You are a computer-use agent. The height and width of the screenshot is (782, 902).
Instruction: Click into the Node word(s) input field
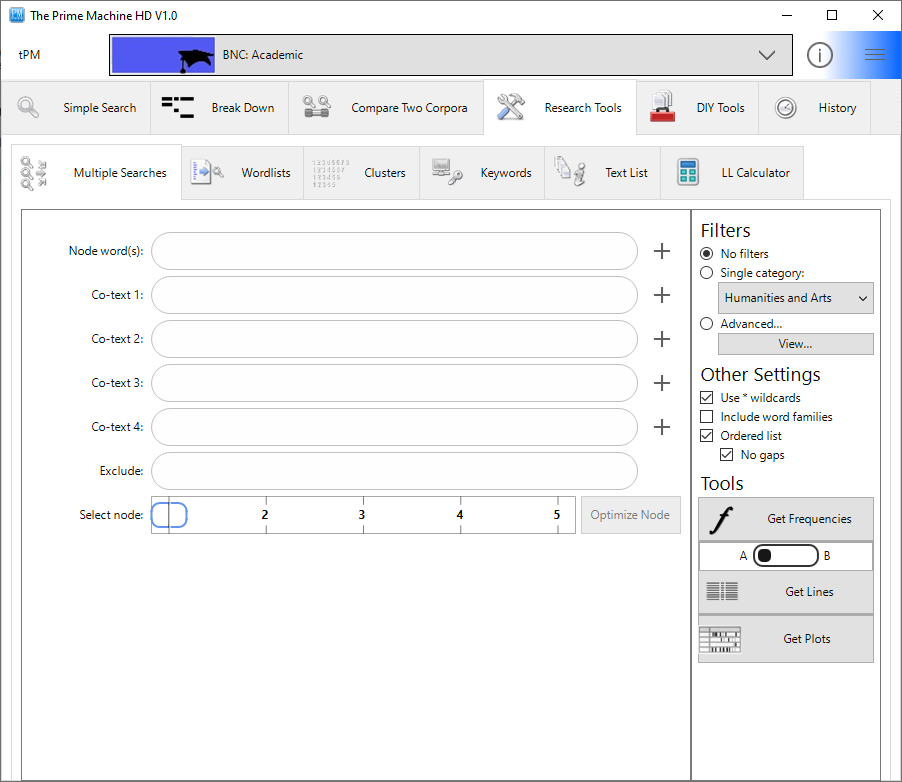[394, 251]
